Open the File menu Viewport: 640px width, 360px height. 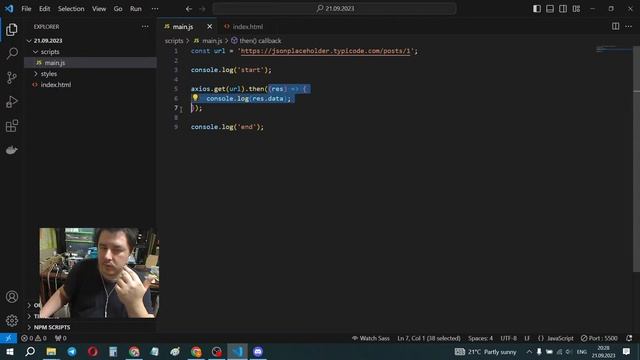coord(26,9)
